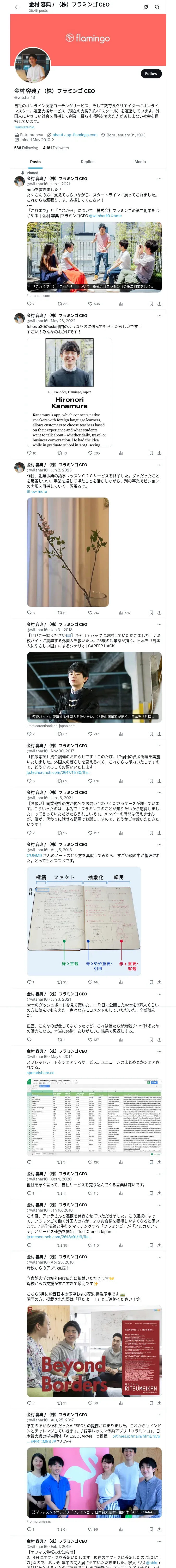Share the pinned note post

click(160, 304)
